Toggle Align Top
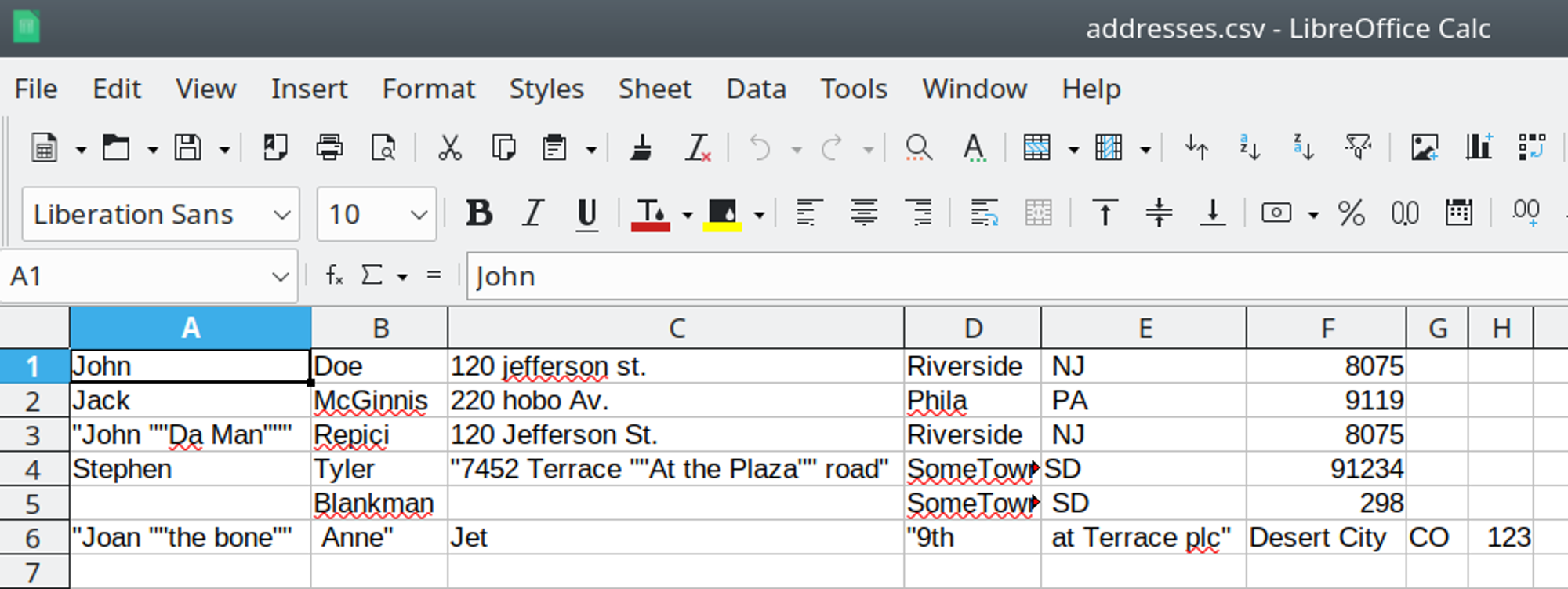The height and width of the screenshot is (589, 1568). [1105, 213]
